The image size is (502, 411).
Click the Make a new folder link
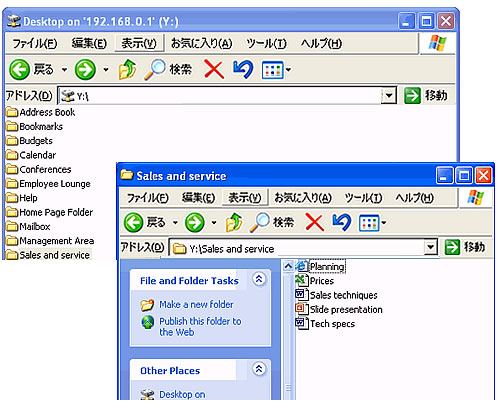[x=196, y=304]
